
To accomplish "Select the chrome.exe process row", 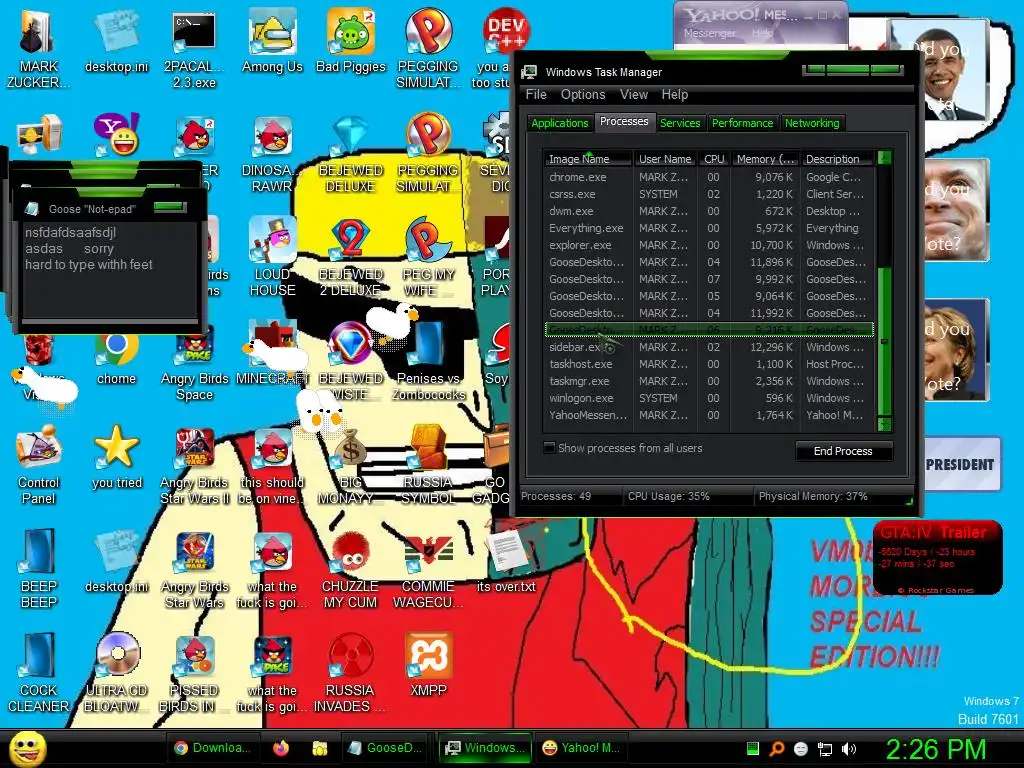I will (x=709, y=177).
